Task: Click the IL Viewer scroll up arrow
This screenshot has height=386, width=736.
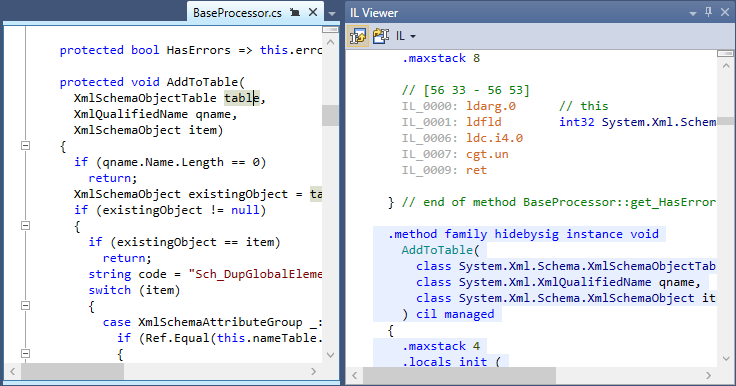Action: point(726,66)
